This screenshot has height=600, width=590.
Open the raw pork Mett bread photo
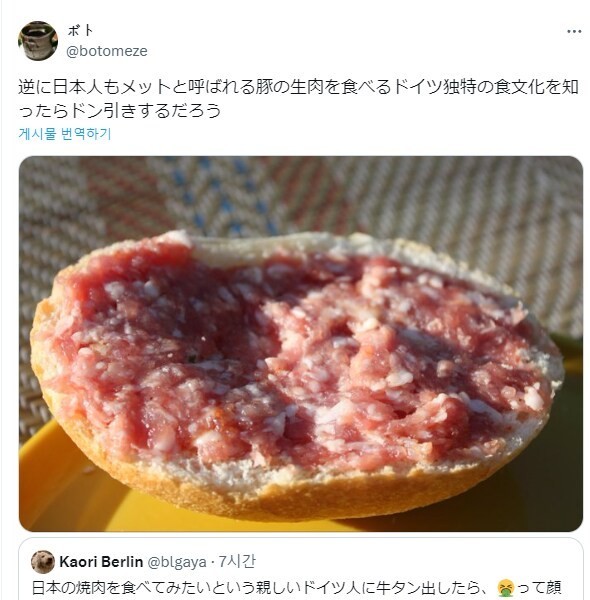pyautogui.click(x=301, y=344)
